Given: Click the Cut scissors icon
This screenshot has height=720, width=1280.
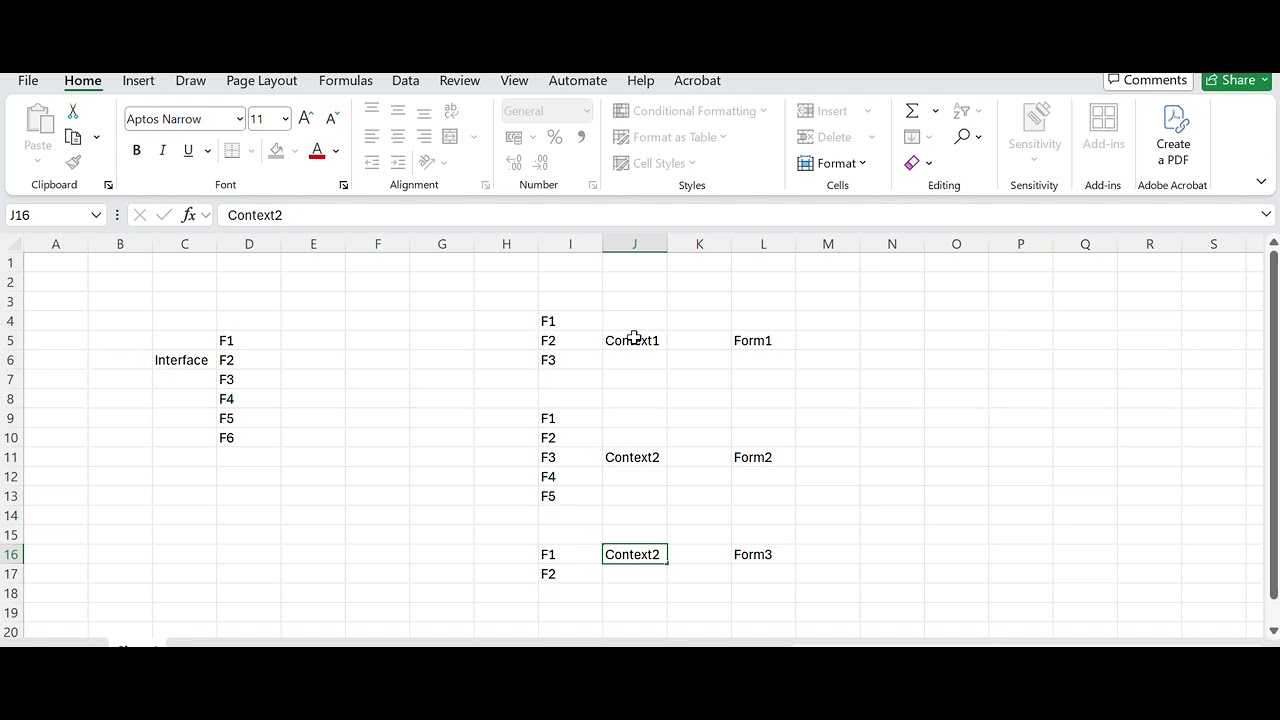Looking at the screenshot, I should click(x=73, y=111).
